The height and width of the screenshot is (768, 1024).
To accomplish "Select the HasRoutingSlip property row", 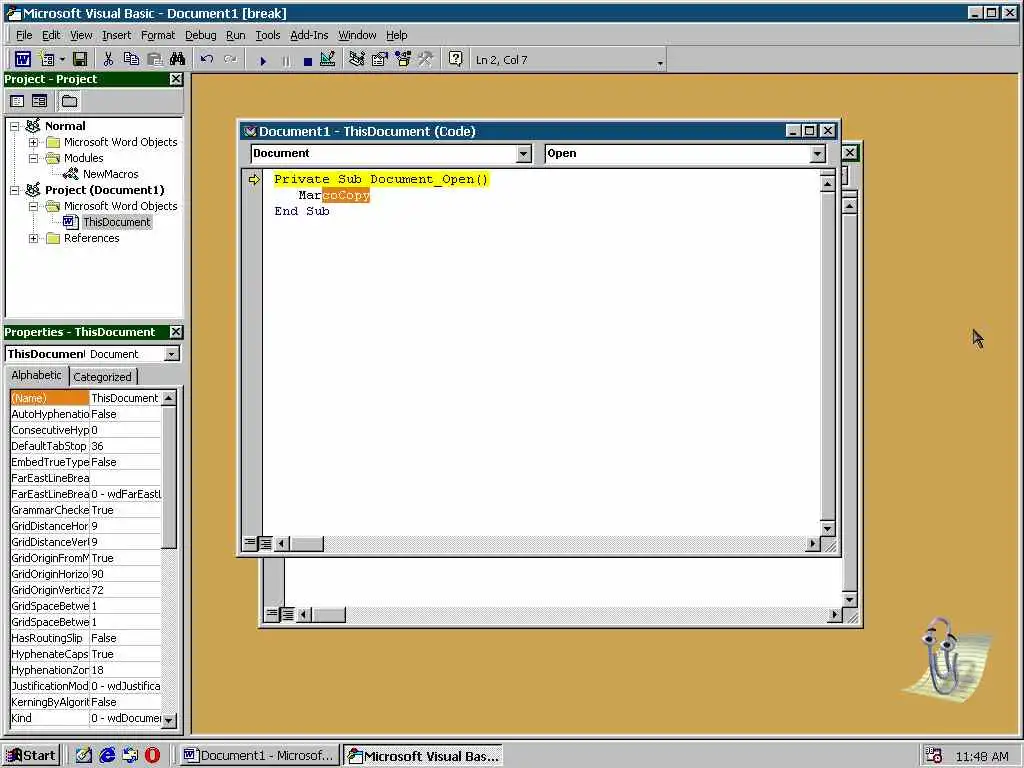I will pos(85,638).
